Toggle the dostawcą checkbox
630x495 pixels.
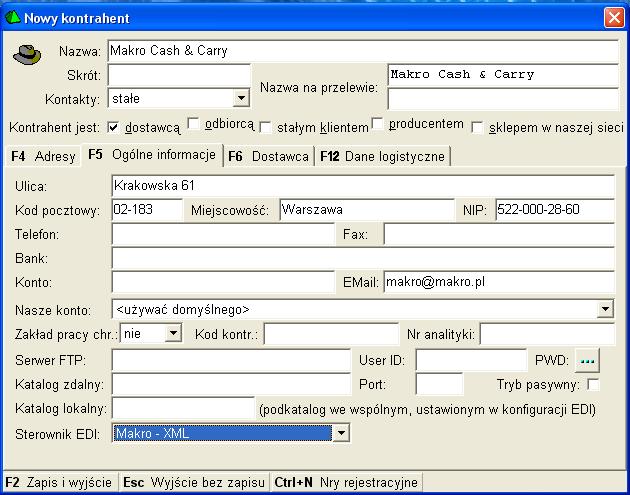(113, 128)
